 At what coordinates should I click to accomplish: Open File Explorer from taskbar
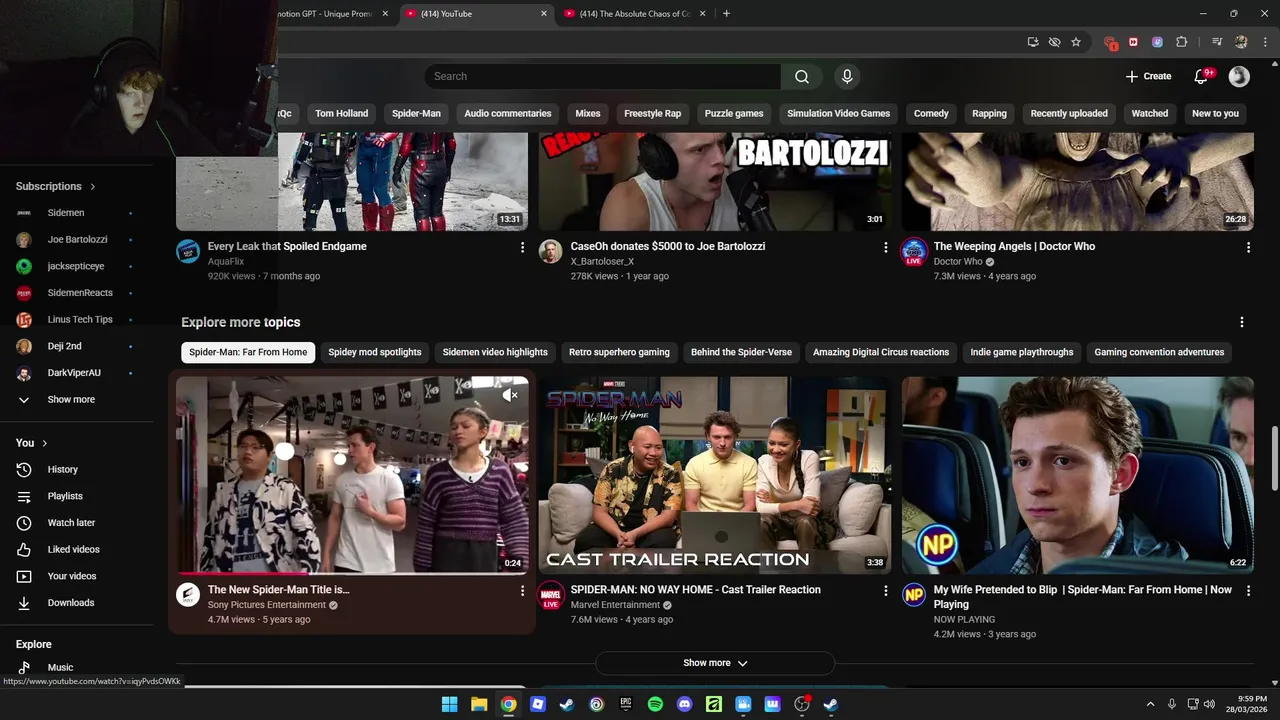479,704
